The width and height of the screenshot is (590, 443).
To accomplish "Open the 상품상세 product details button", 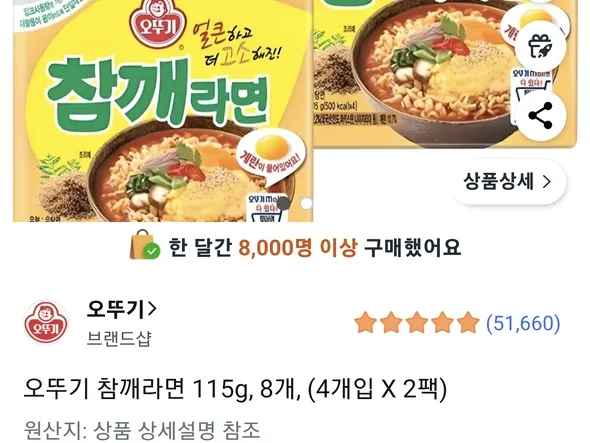I will 508,182.
